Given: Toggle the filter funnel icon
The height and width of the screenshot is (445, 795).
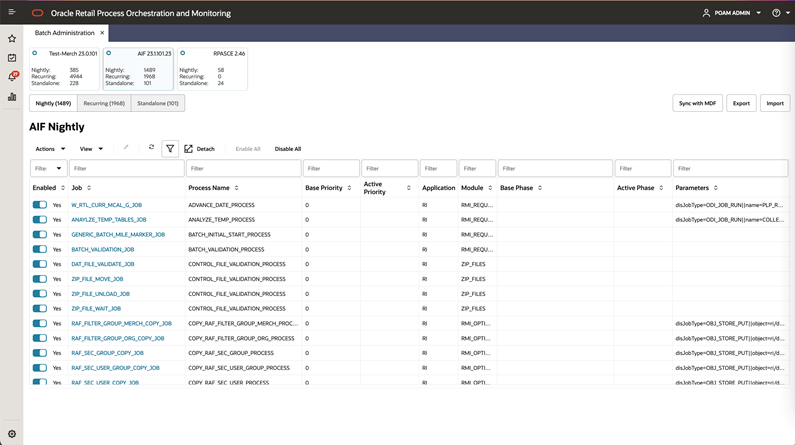Looking at the screenshot, I should coord(170,149).
